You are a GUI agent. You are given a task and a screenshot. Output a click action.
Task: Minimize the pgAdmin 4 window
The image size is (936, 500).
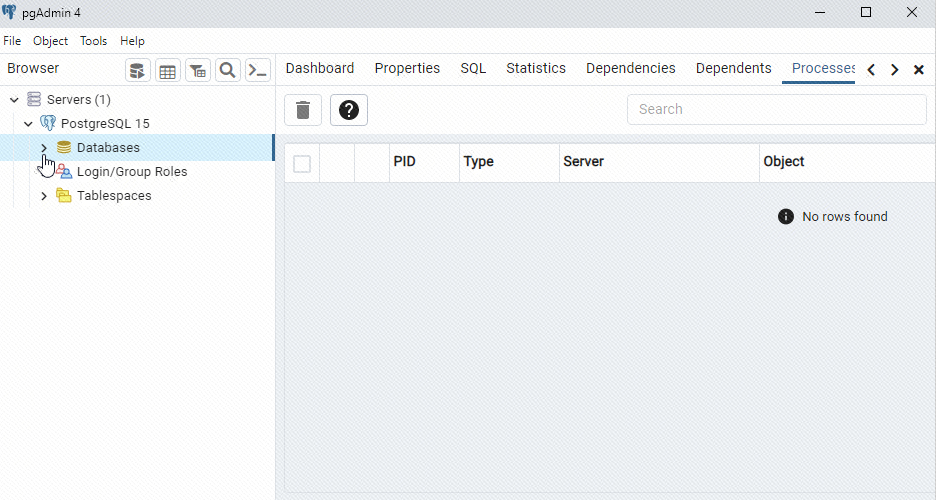[820, 13]
